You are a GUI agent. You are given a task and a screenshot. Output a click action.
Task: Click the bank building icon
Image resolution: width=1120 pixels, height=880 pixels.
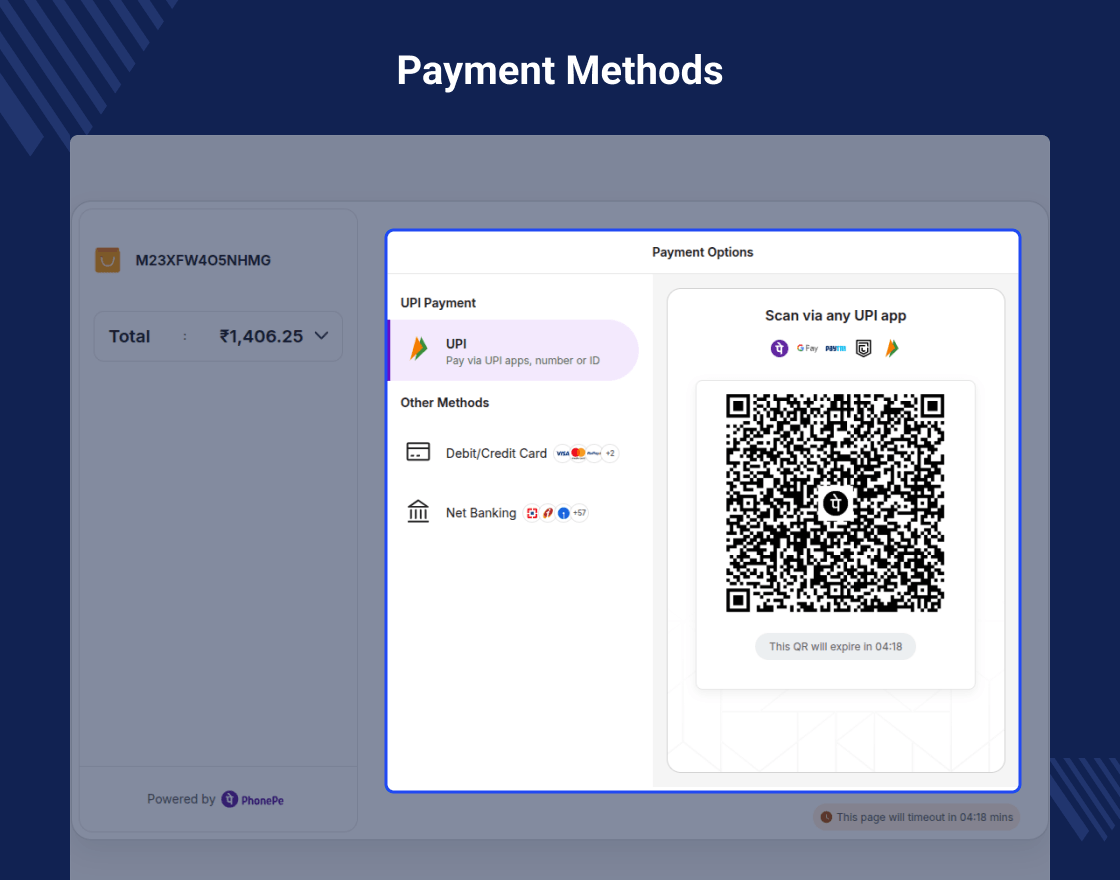click(x=418, y=511)
